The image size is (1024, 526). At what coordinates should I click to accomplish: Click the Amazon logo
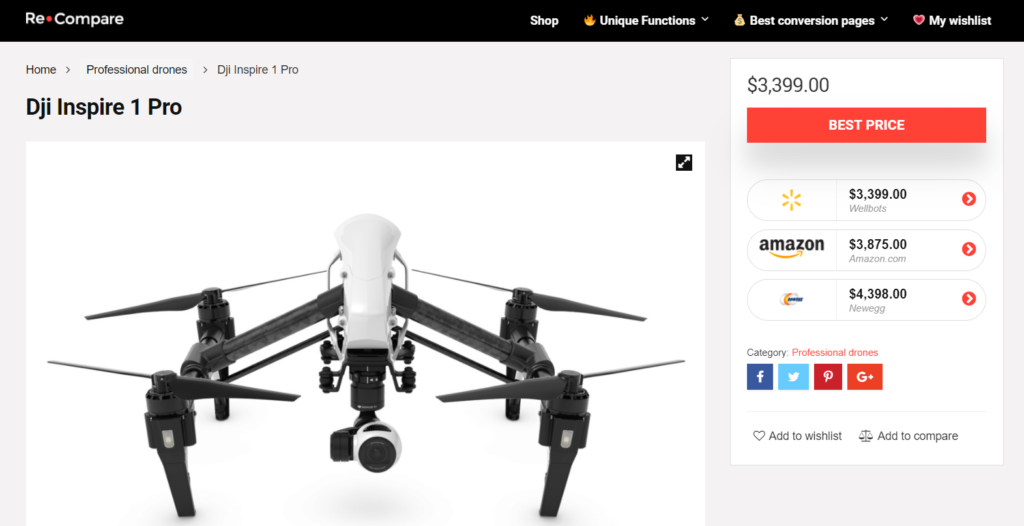point(792,249)
